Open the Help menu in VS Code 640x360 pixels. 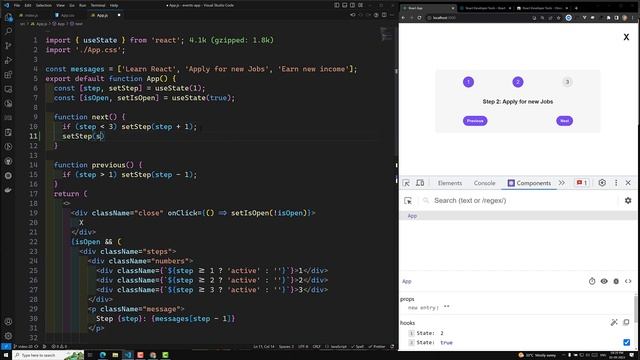(x=114, y=5)
